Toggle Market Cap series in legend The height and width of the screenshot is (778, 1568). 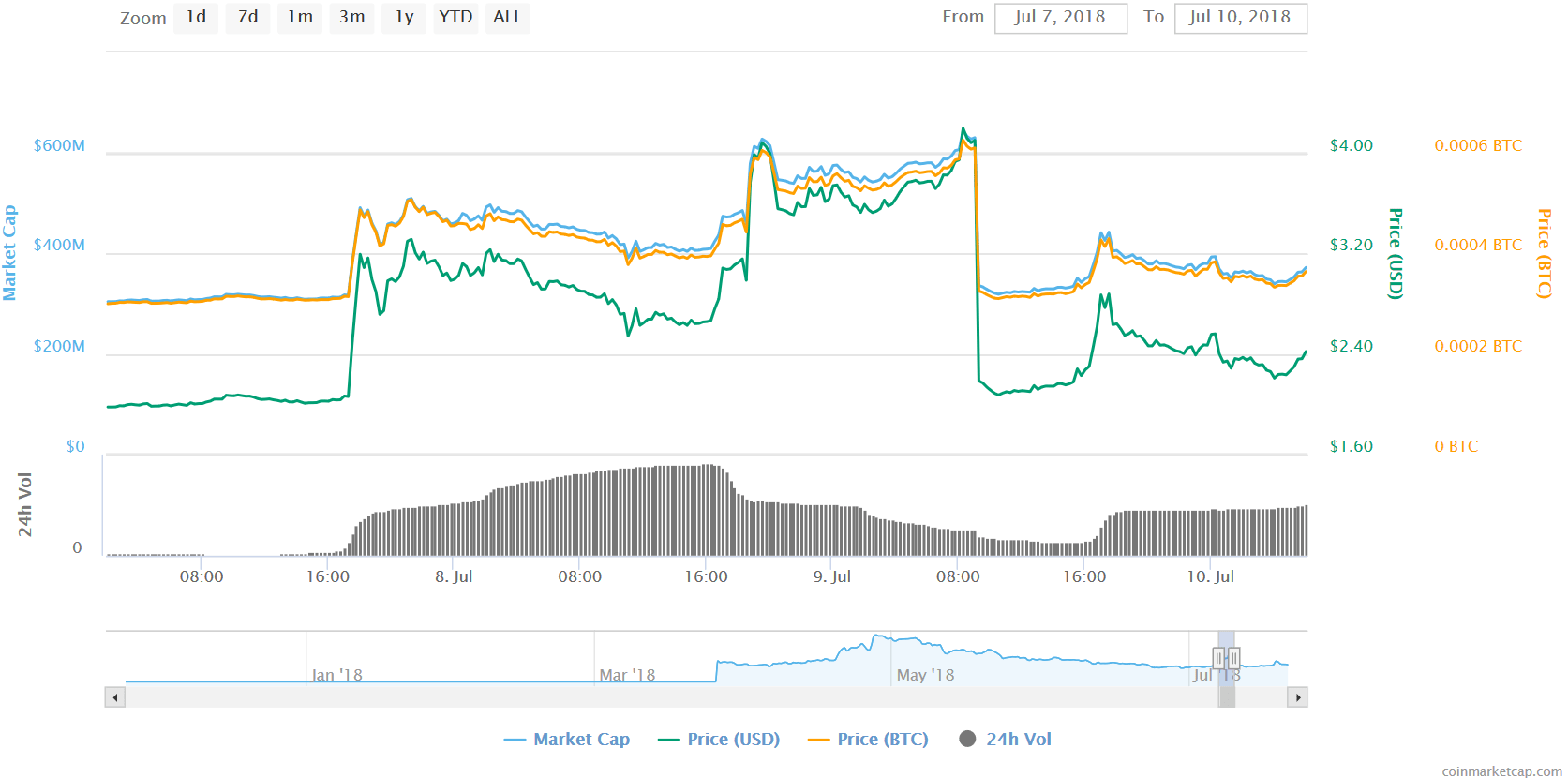coord(567,740)
